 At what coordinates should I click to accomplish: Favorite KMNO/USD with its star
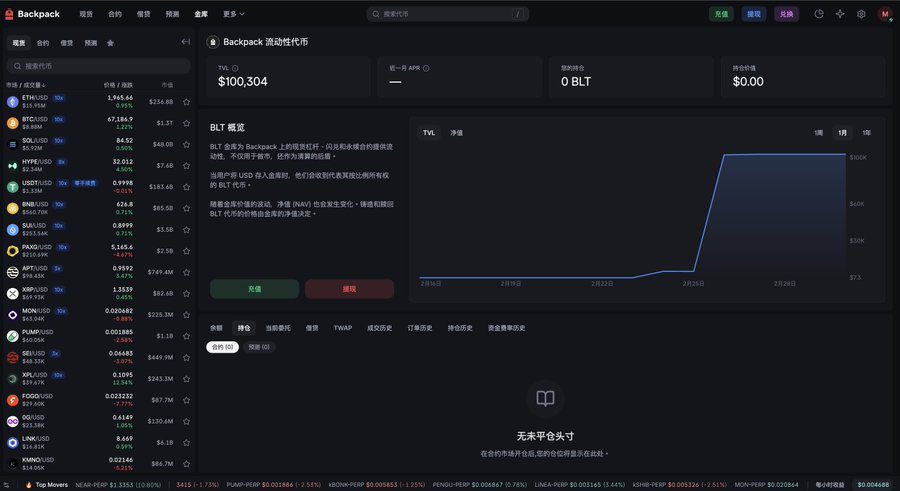pos(186,463)
